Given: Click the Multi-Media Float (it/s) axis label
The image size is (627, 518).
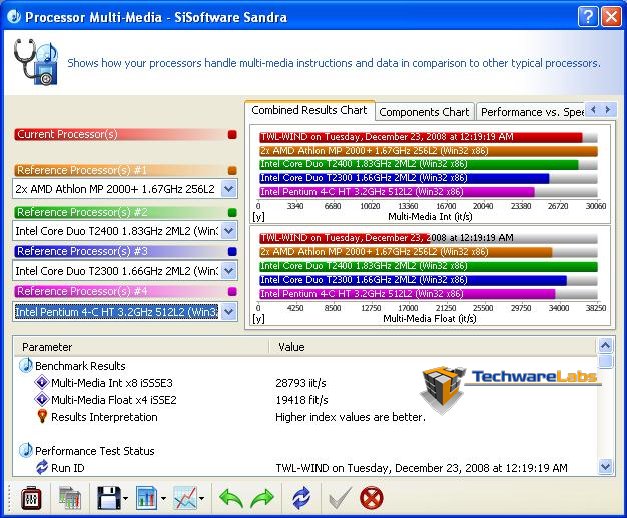Looking at the screenshot, I should [430, 319].
